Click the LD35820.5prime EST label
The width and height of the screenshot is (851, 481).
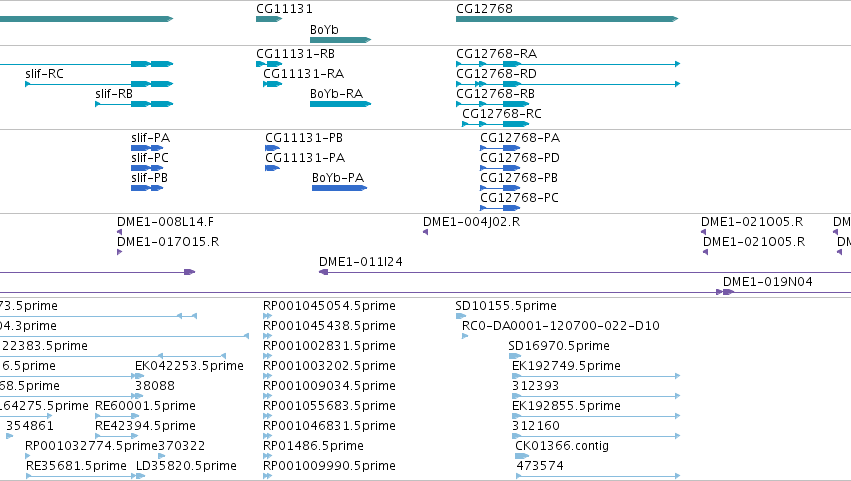(186, 467)
